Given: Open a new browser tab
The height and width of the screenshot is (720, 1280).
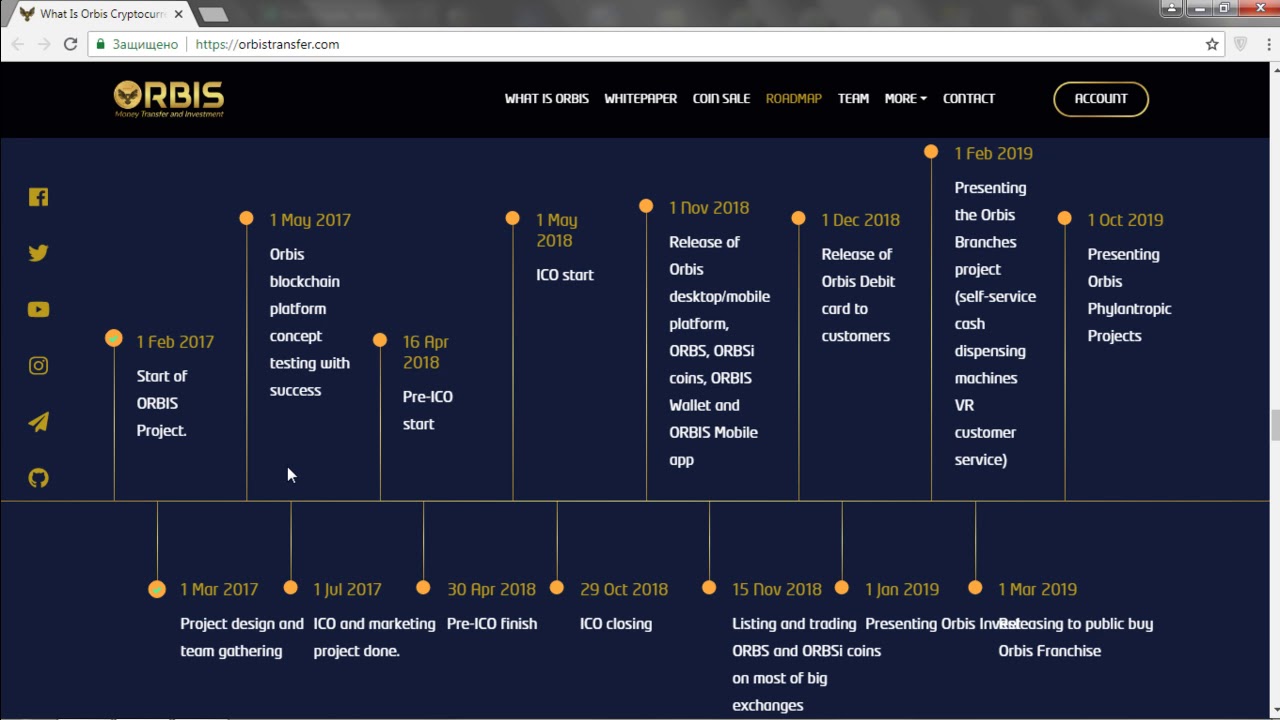Looking at the screenshot, I should tap(213, 14).
